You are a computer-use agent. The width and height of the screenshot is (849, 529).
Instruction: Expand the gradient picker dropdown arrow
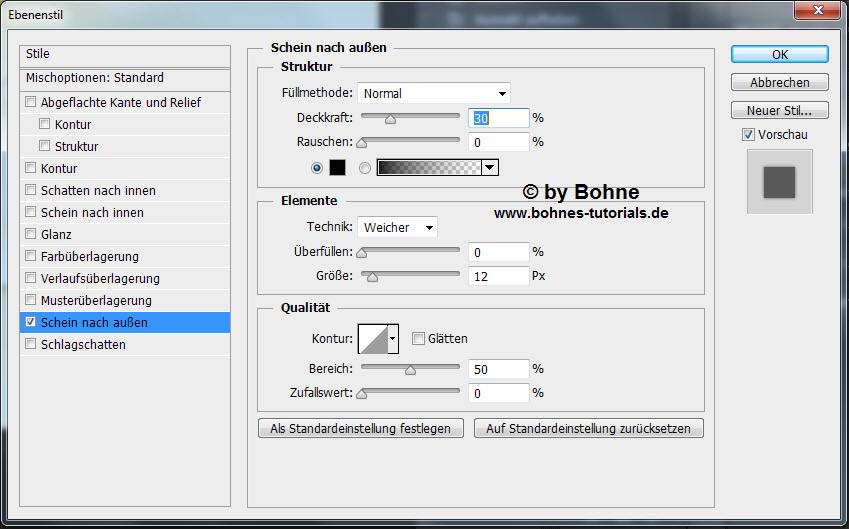[490, 167]
